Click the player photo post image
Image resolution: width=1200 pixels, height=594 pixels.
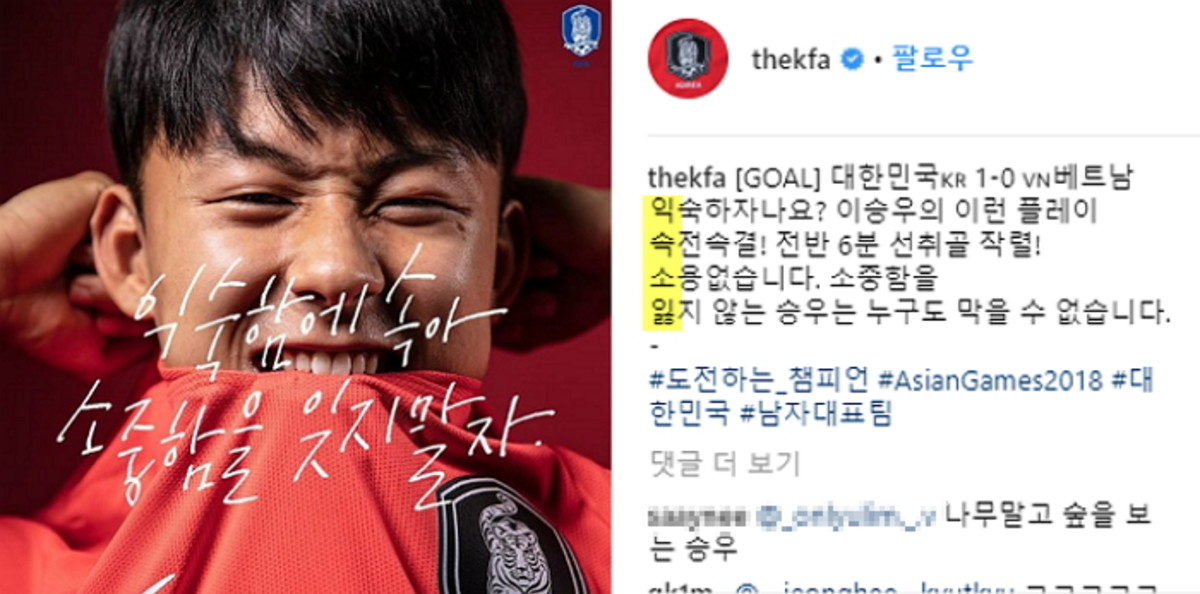[305, 297]
